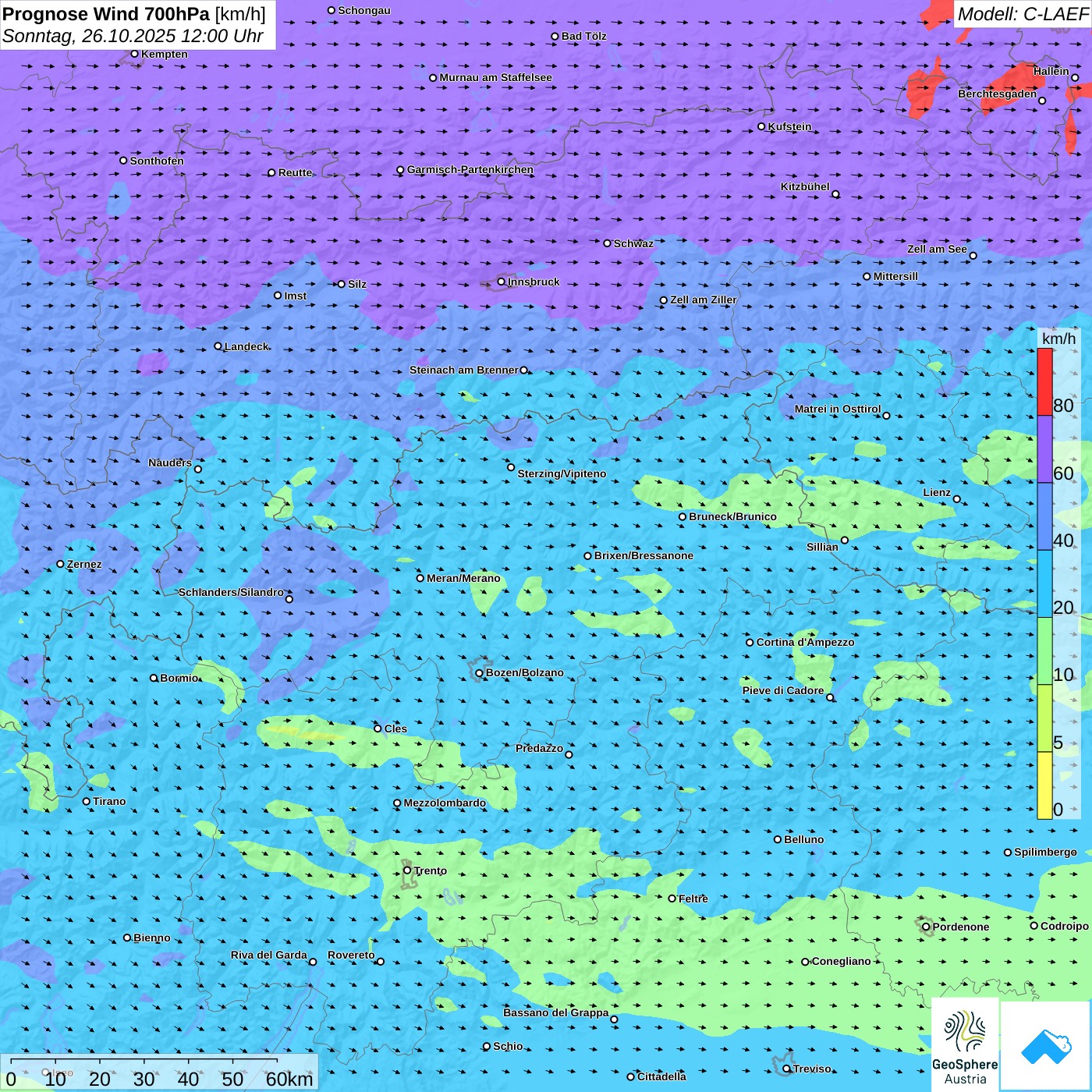The width and height of the screenshot is (1092, 1092).
Task: Click the Pordenone city label
Action: coord(961,927)
